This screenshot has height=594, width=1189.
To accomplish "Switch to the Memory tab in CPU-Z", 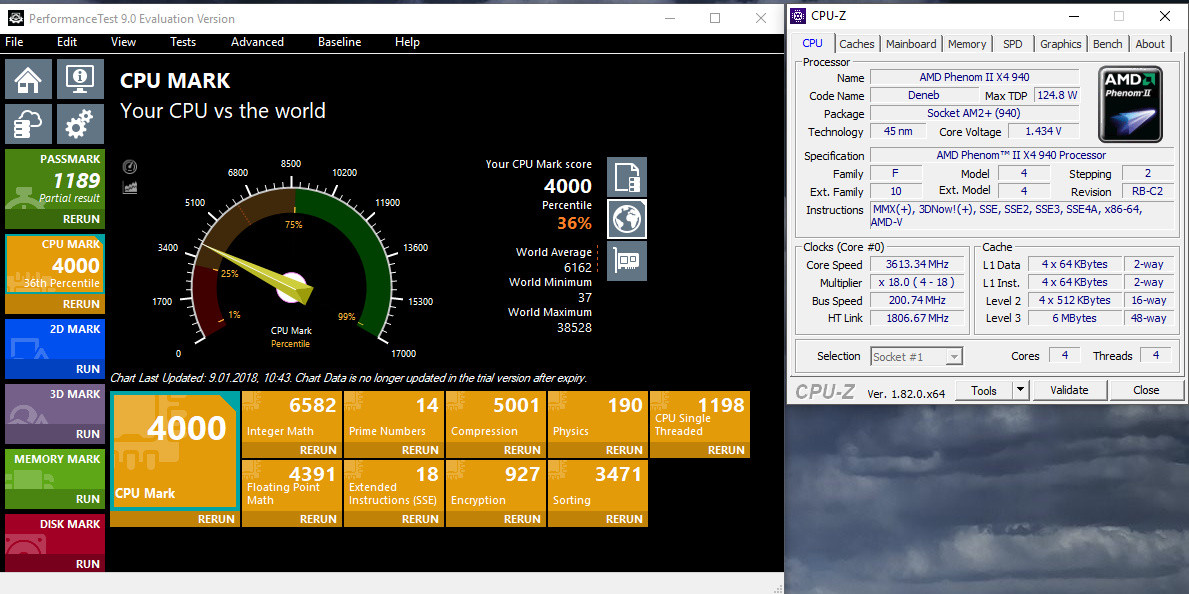I will (967, 44).
